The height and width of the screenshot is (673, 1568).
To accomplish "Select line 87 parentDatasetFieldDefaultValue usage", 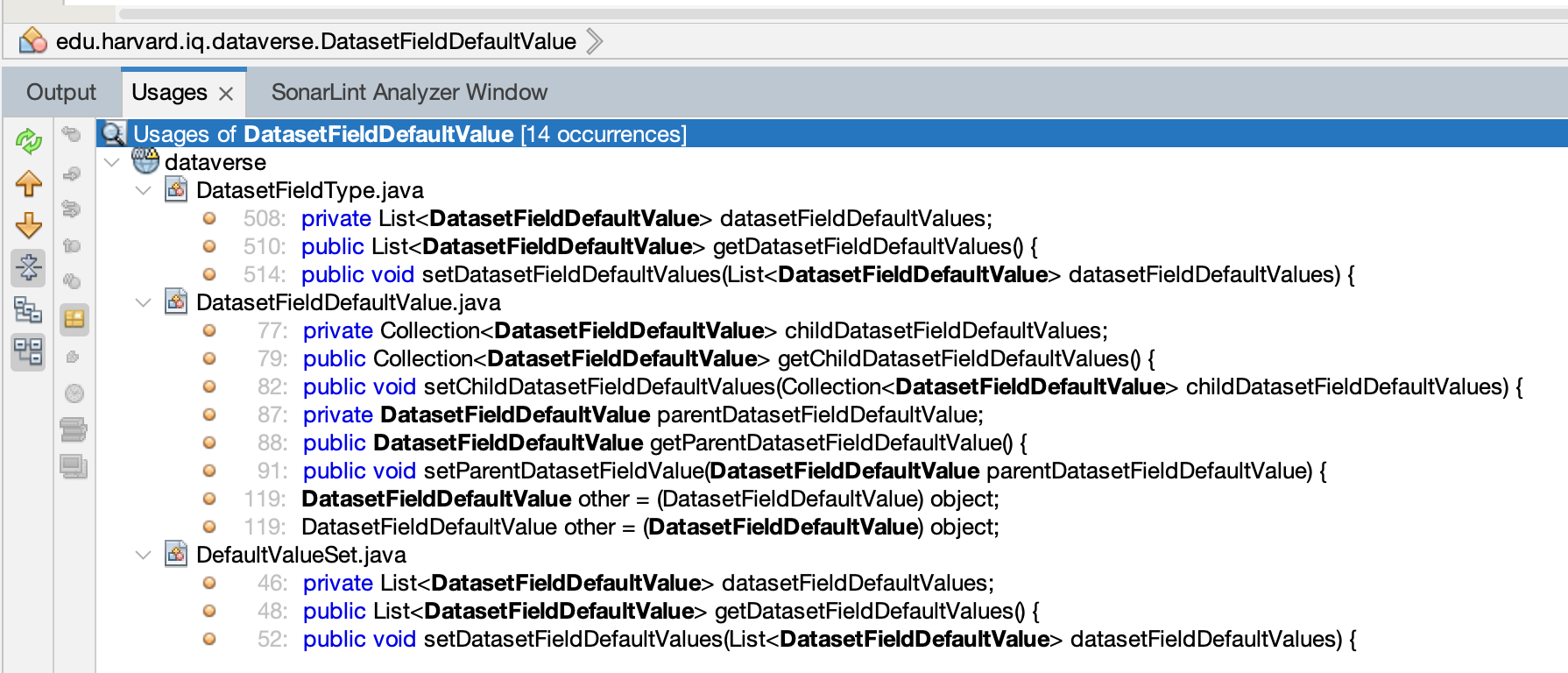I will (x=643, y=414).
